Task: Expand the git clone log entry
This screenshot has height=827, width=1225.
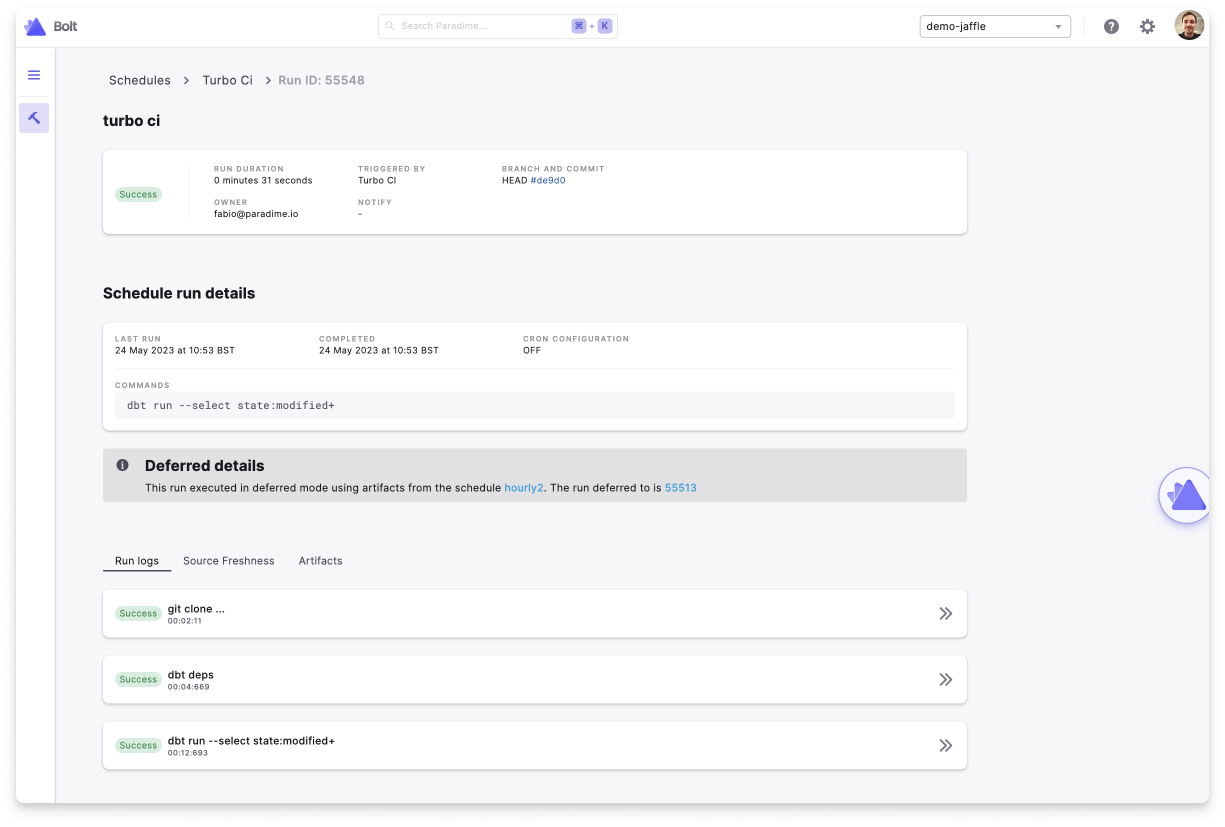Action: (x=945, y=613)
